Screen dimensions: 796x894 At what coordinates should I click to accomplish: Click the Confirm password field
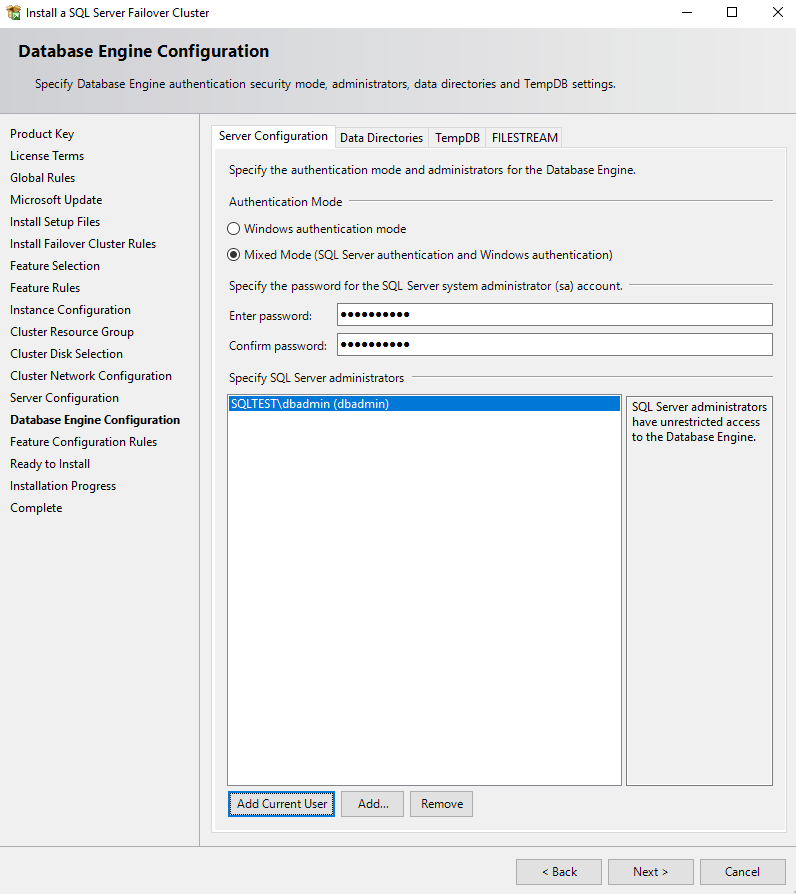[x=555, y=344]
